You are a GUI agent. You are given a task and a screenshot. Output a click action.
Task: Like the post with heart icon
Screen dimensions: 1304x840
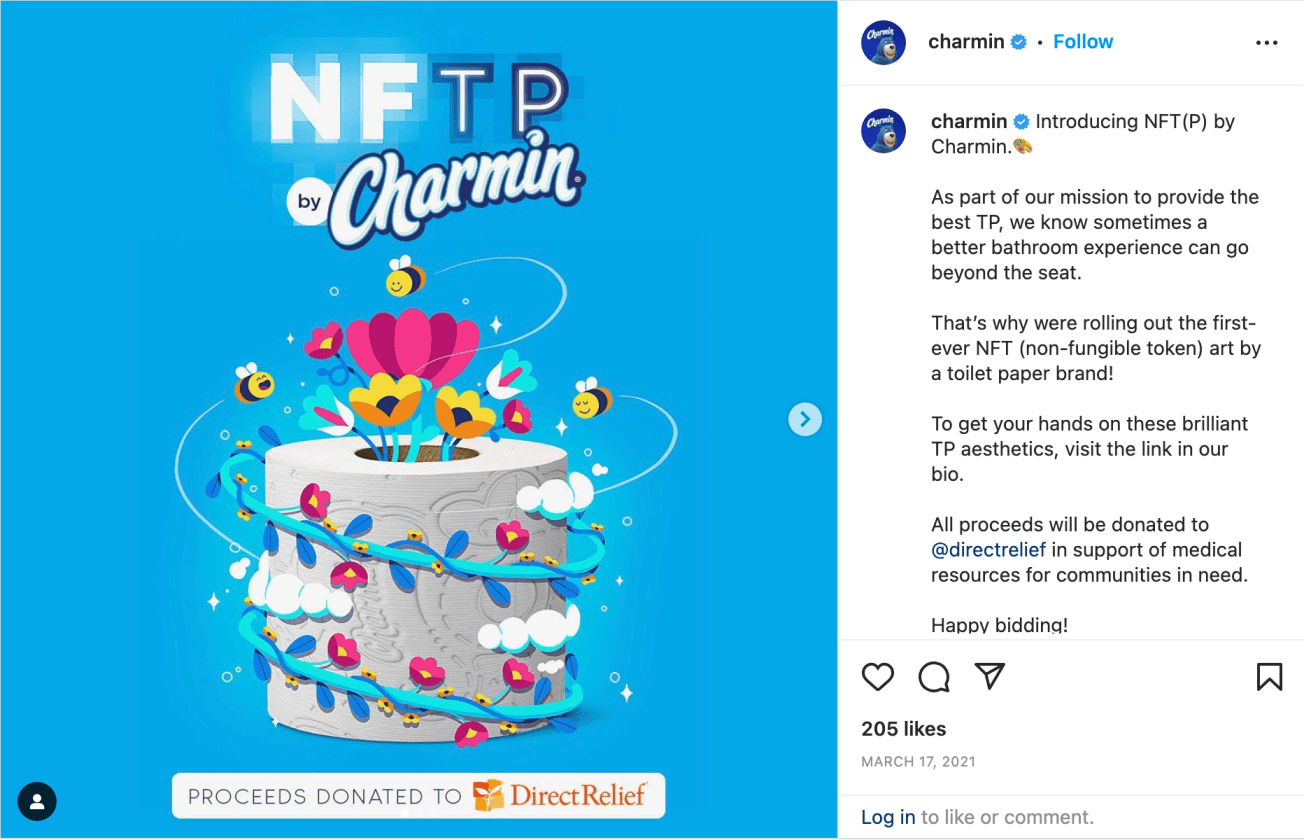877,677
